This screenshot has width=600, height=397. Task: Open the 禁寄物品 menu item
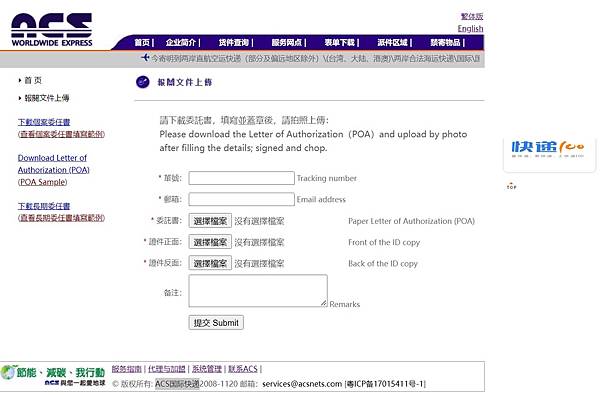(x=445, y=42)
